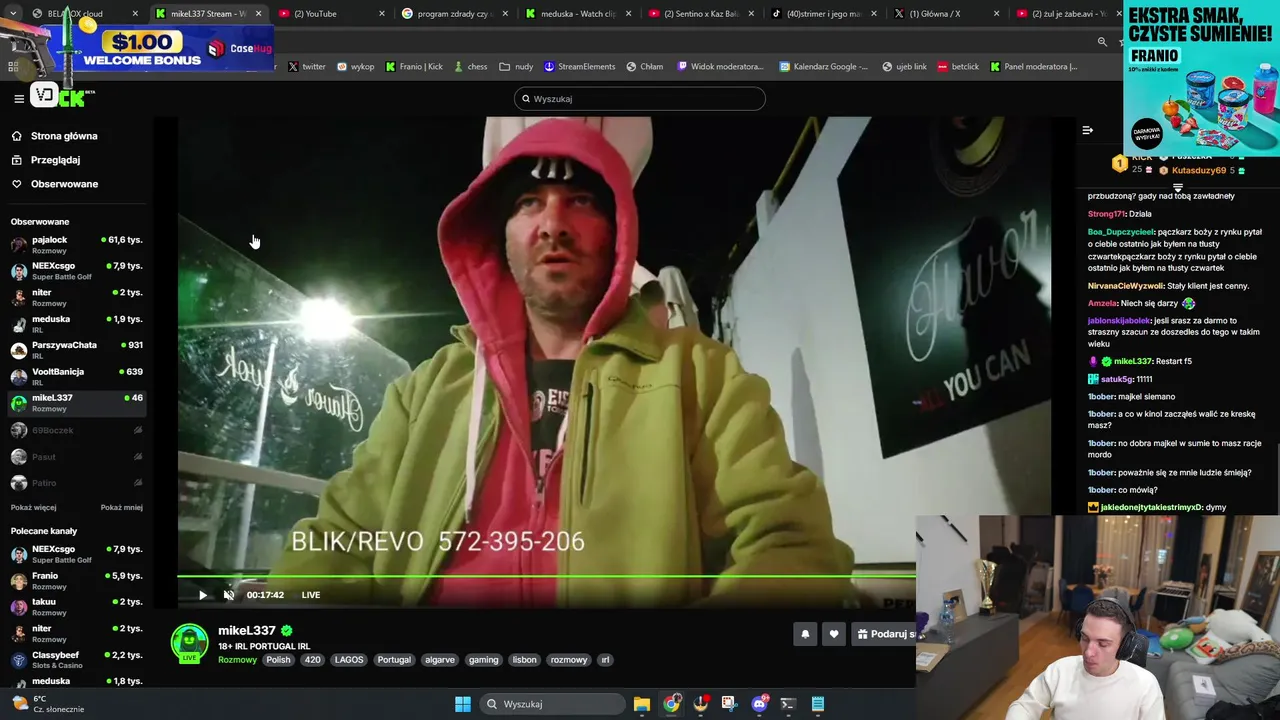The width and height of the screenshot is (1280, 720).
Task: Open niter channel in Obserwowane list
Action: pos(77,297)
